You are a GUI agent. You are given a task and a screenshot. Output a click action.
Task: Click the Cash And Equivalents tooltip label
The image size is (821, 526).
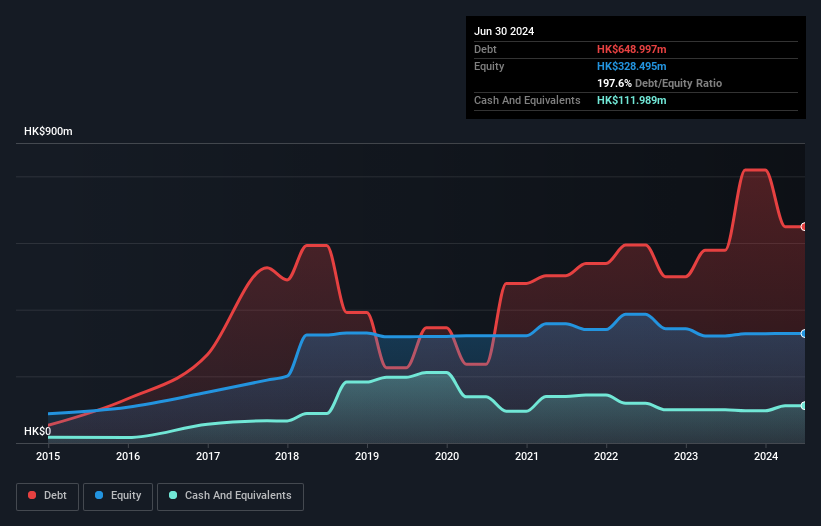pos(527,100)
